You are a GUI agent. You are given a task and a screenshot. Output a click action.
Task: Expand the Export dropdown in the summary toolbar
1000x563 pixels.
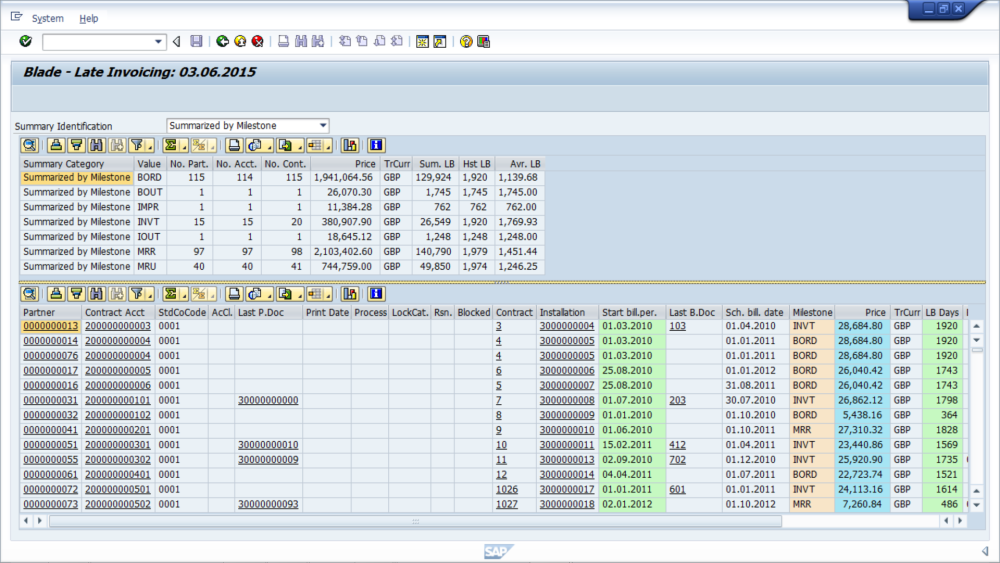coord(299,147)
